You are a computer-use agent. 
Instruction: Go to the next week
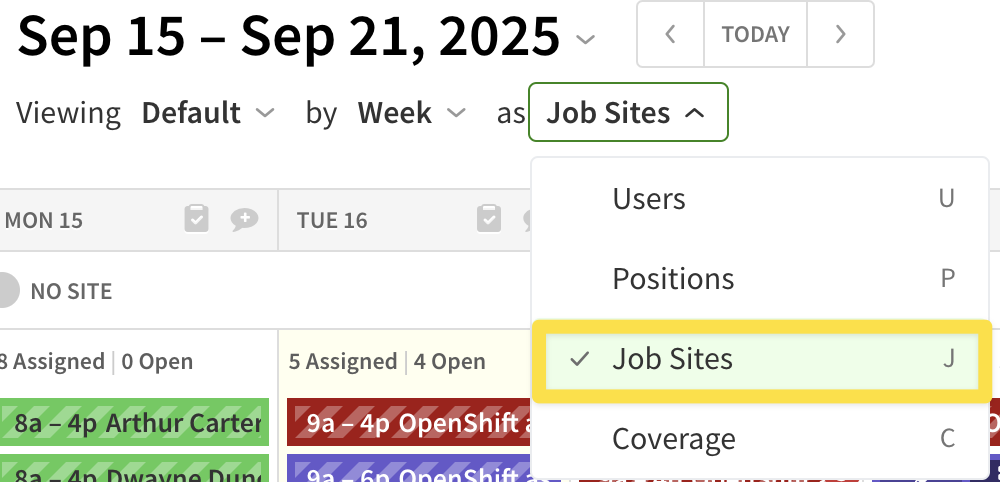(840, 34)
